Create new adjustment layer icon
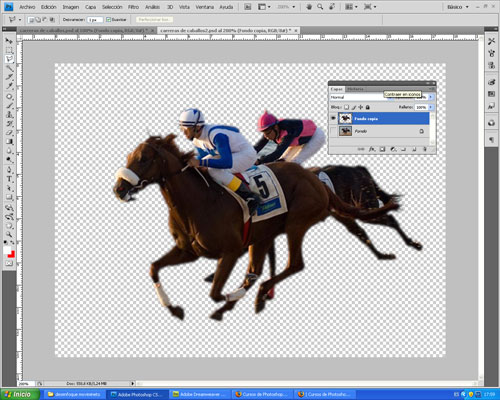 [393, 149]
